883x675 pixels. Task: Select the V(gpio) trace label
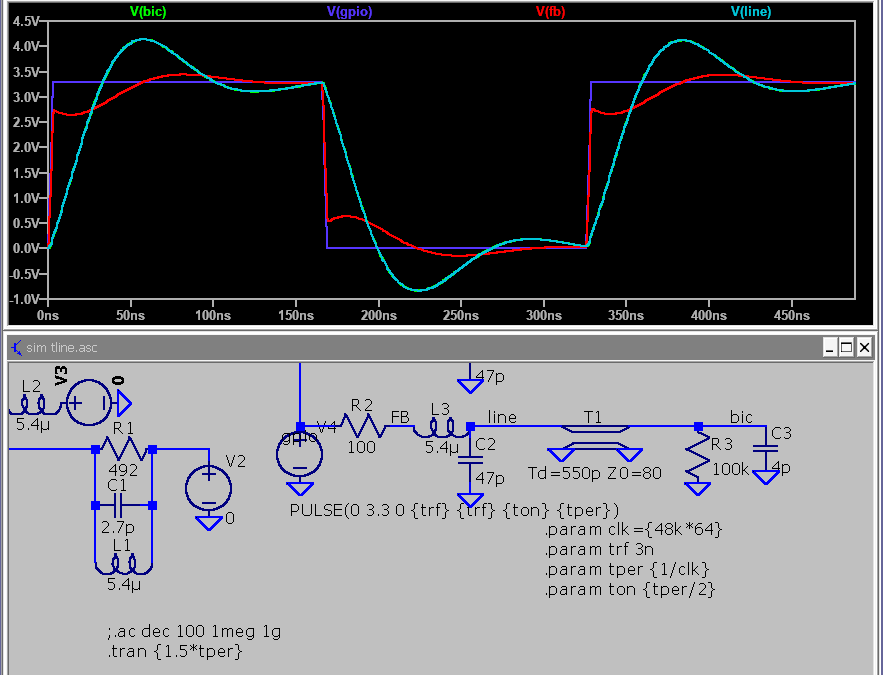pos(350,12)
